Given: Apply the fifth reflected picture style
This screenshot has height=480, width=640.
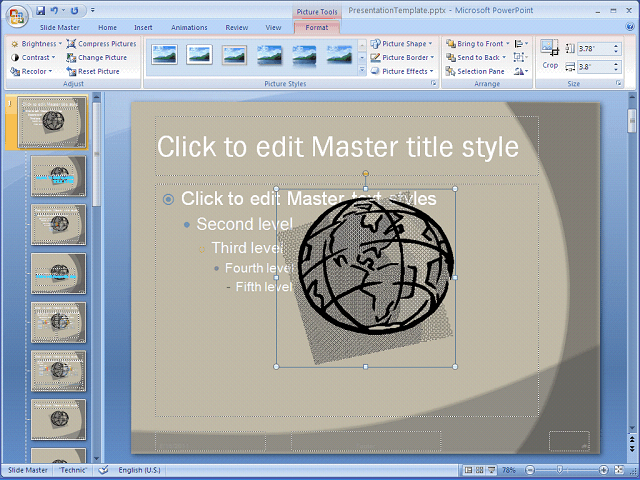Looking at the screenshot, I should 304,55.
